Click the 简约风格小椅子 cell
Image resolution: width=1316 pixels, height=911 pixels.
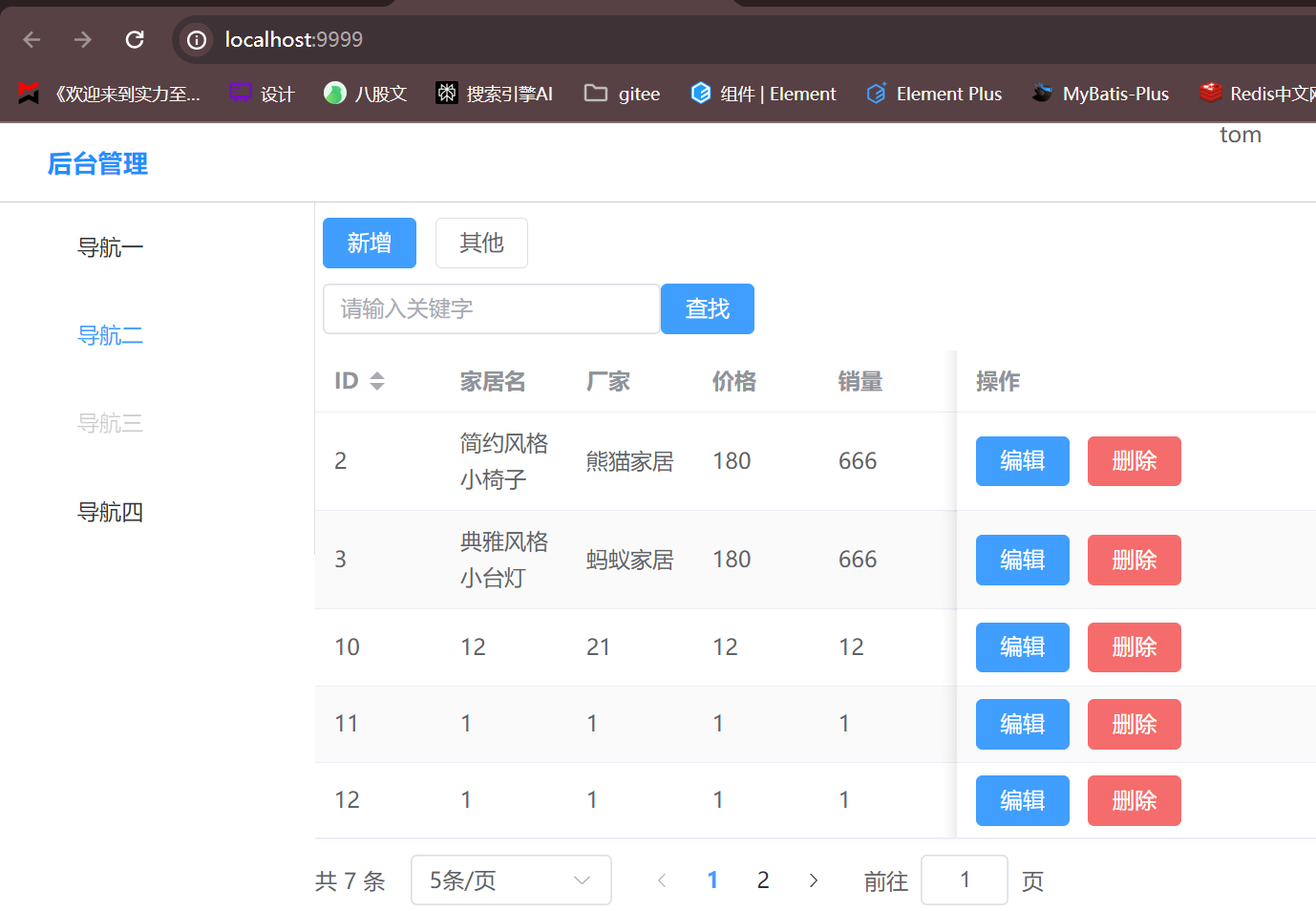pyautogui.click(x=504, y=461)
